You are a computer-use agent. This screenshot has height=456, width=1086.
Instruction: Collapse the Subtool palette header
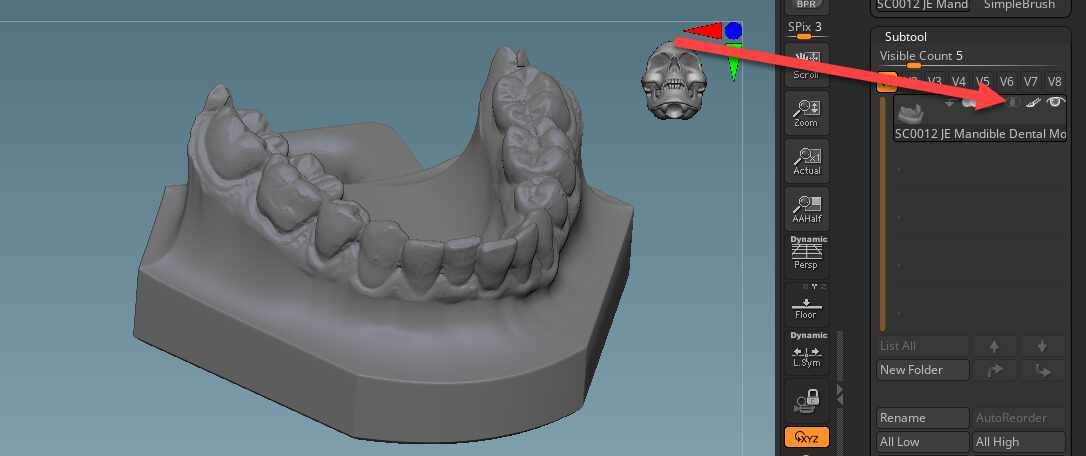tap(905, 37)
